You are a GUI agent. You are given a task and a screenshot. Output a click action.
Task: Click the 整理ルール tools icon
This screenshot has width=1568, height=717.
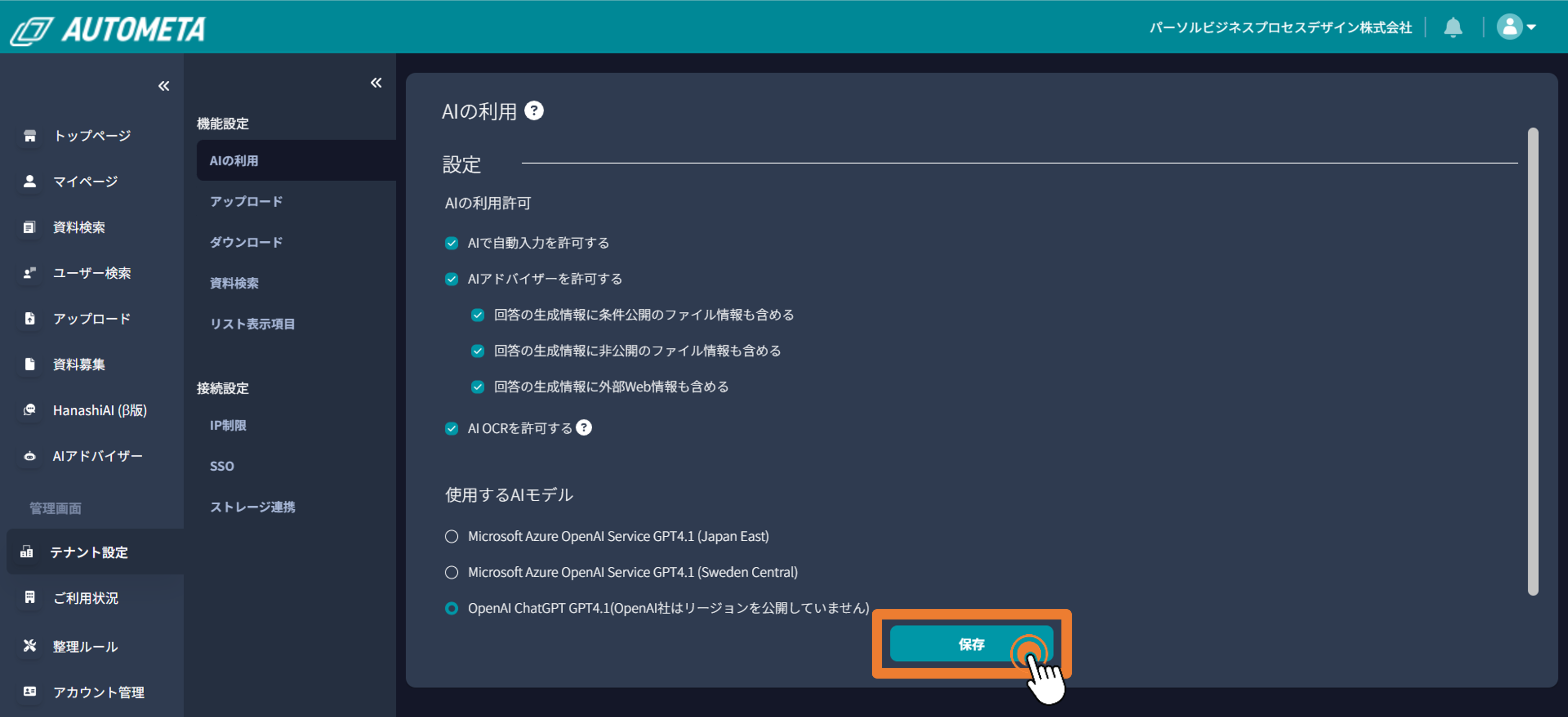(30, 646)
